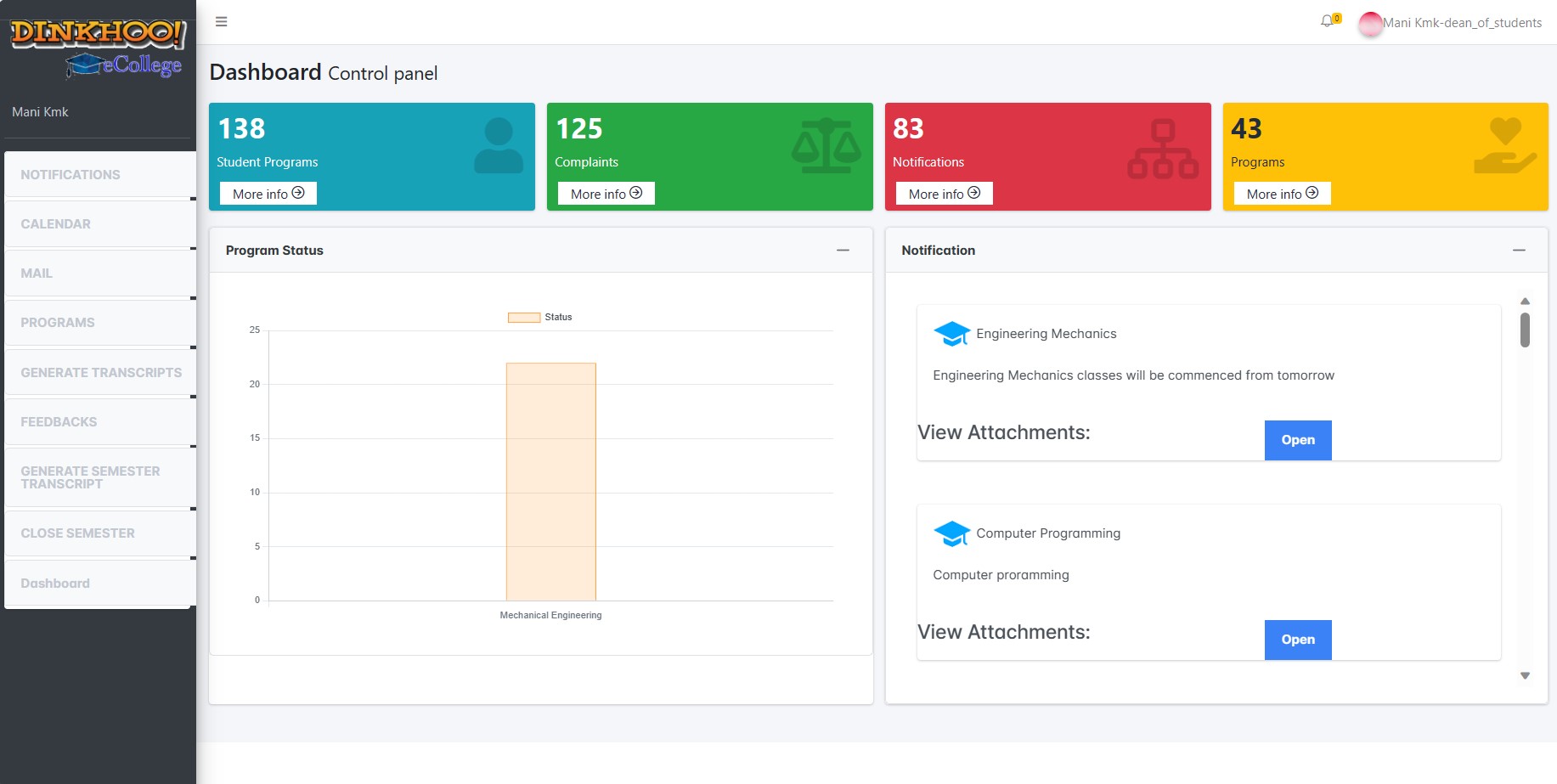Viewport: 1557px width, 784px height.
Task: Toggle the Status legend swatch in the chart
Action: (x=524, y=318)
